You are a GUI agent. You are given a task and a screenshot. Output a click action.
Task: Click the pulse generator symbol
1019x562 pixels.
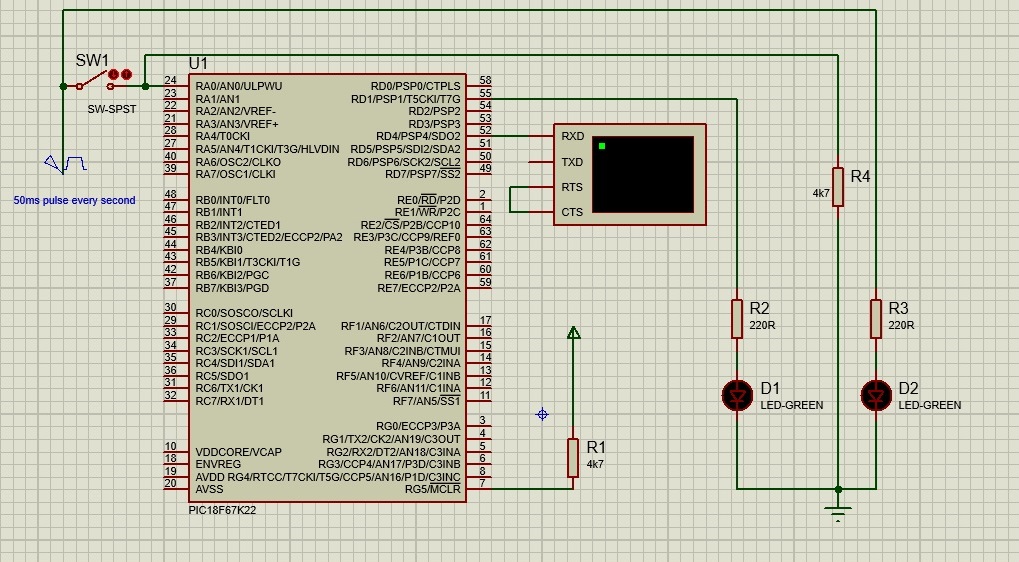click(66, 163)
